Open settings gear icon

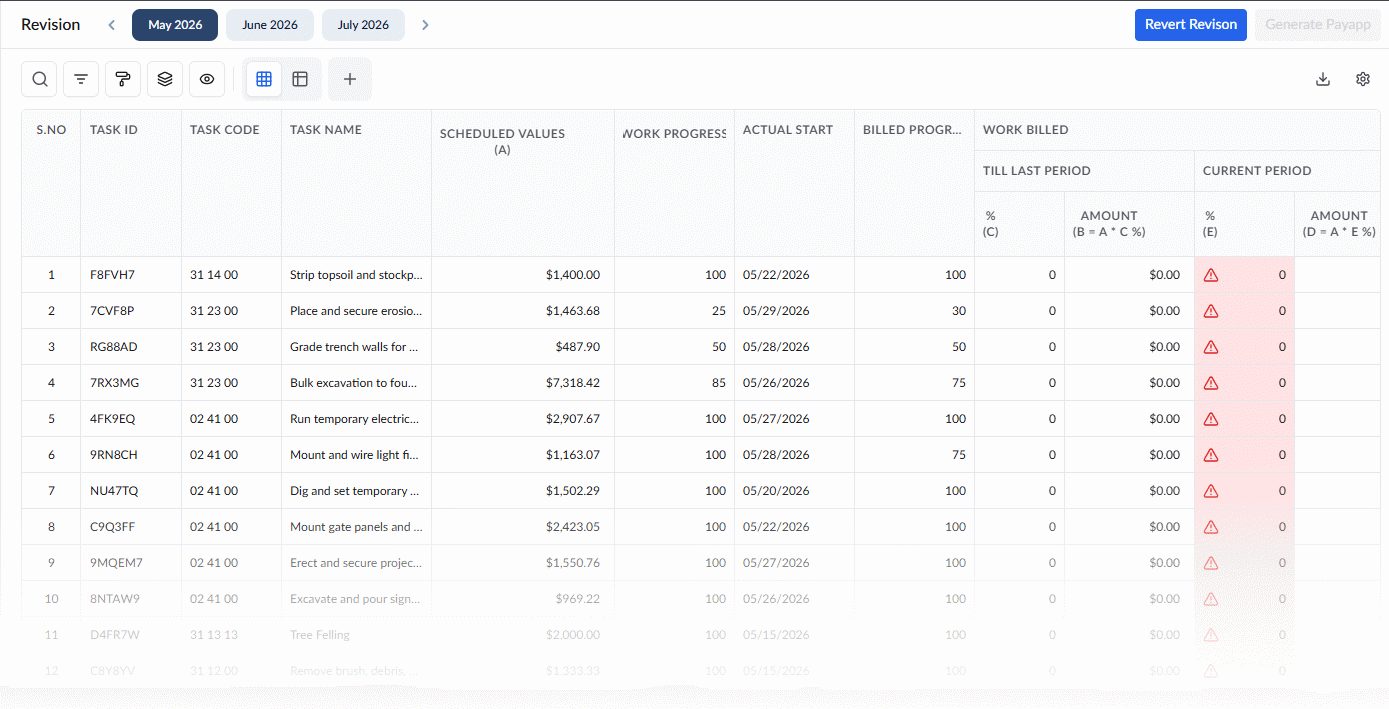1363,79
